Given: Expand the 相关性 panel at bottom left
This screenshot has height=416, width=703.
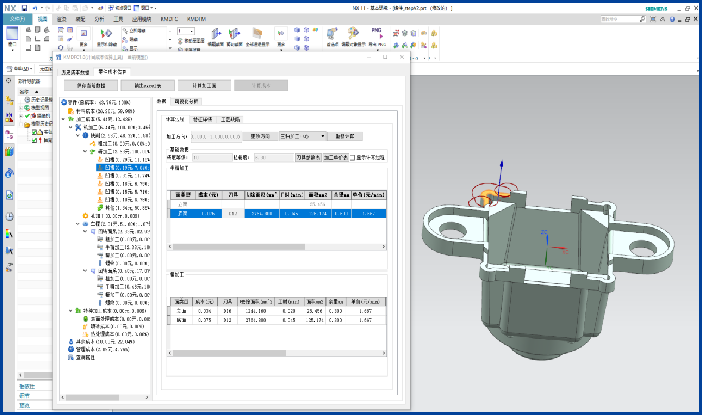Looking at the screenshot, I should pos(26,386).
